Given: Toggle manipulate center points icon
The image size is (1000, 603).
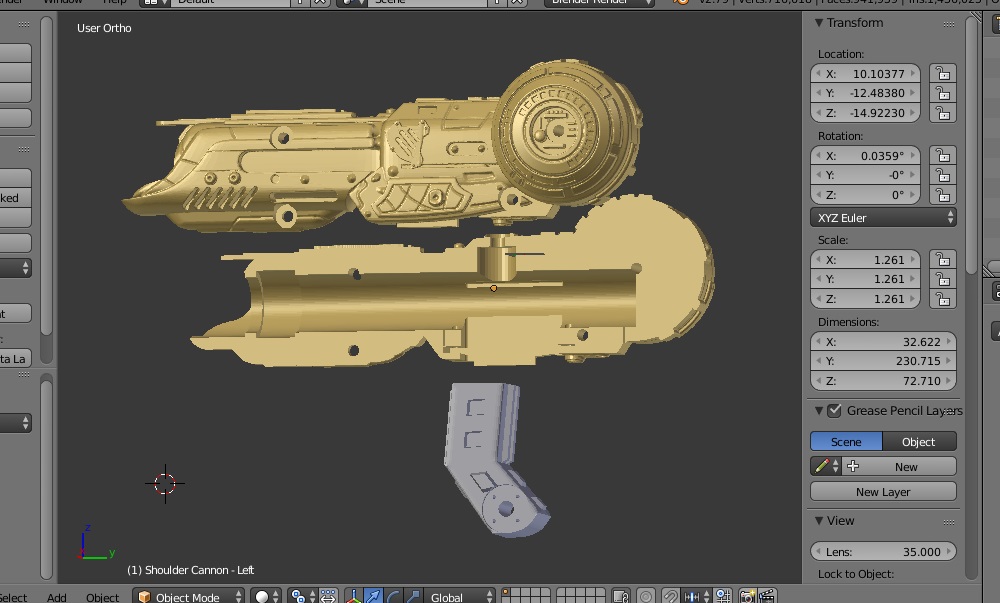Looking at the screenshot, I should tap(328, 597).
